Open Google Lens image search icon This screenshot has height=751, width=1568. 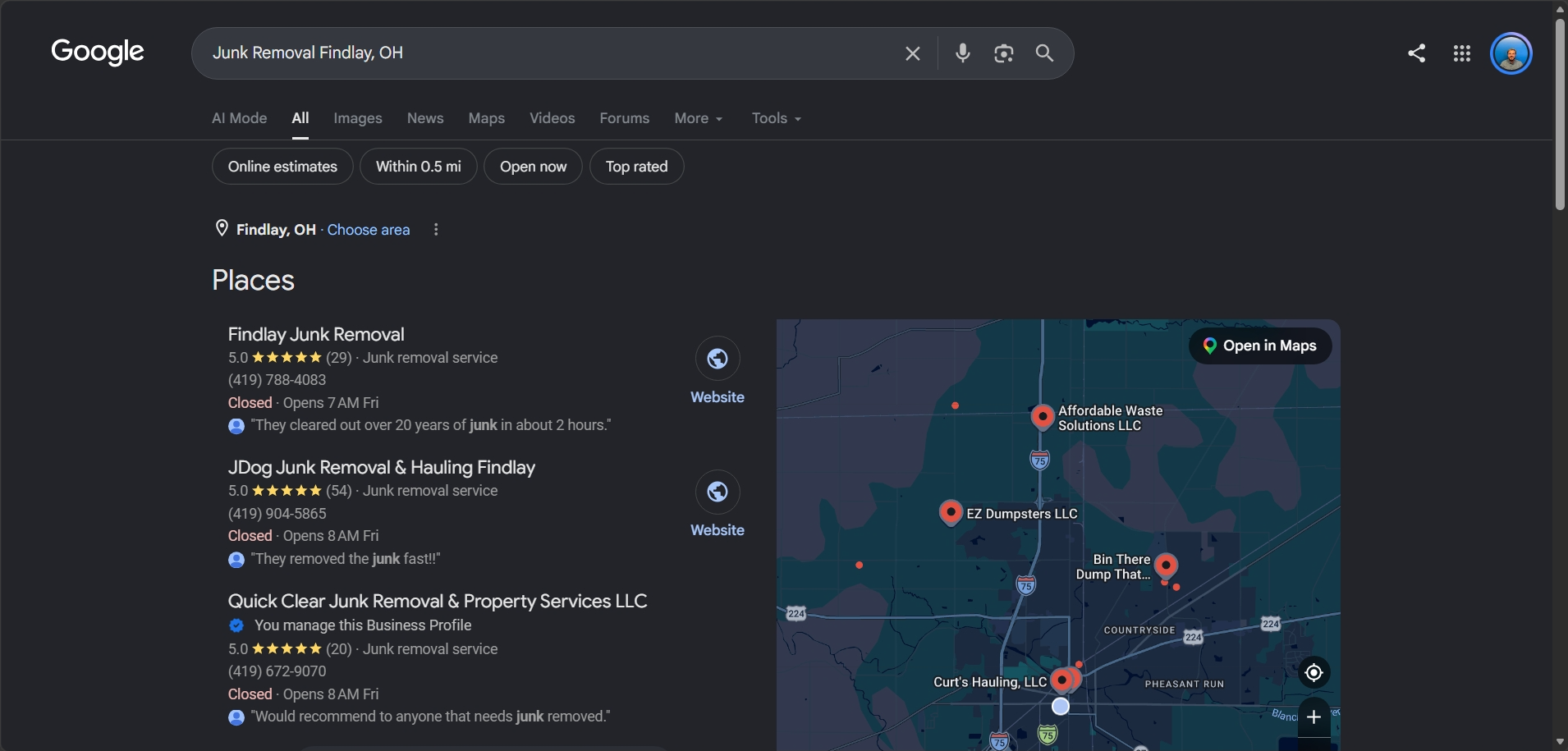[x=1003, y=53]
